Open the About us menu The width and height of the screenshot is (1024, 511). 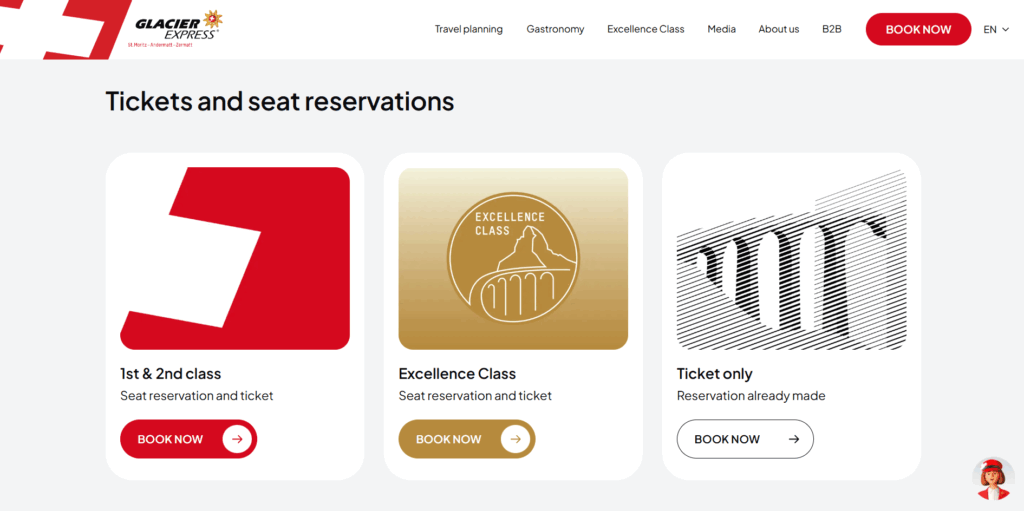click(778, 29)
